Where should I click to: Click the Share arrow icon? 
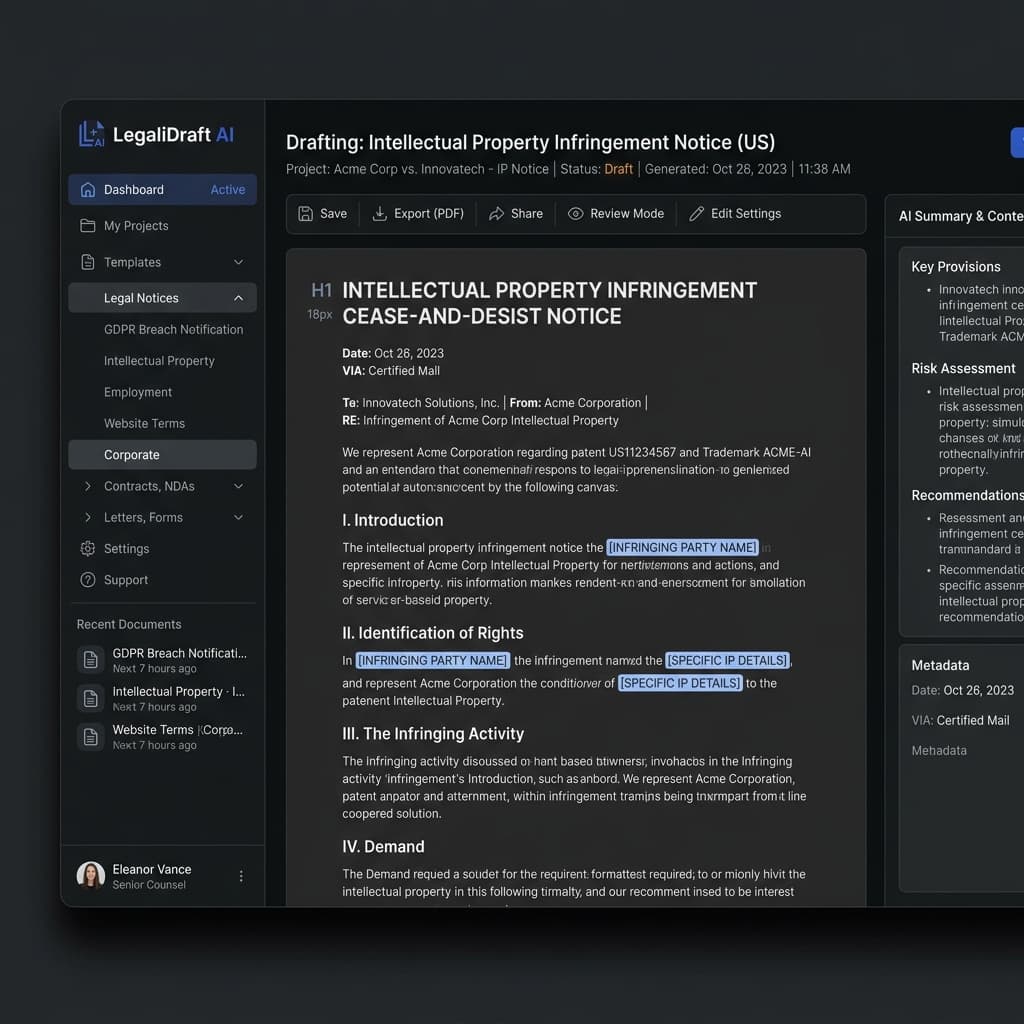pyautogui.click(x=496, y=214)
